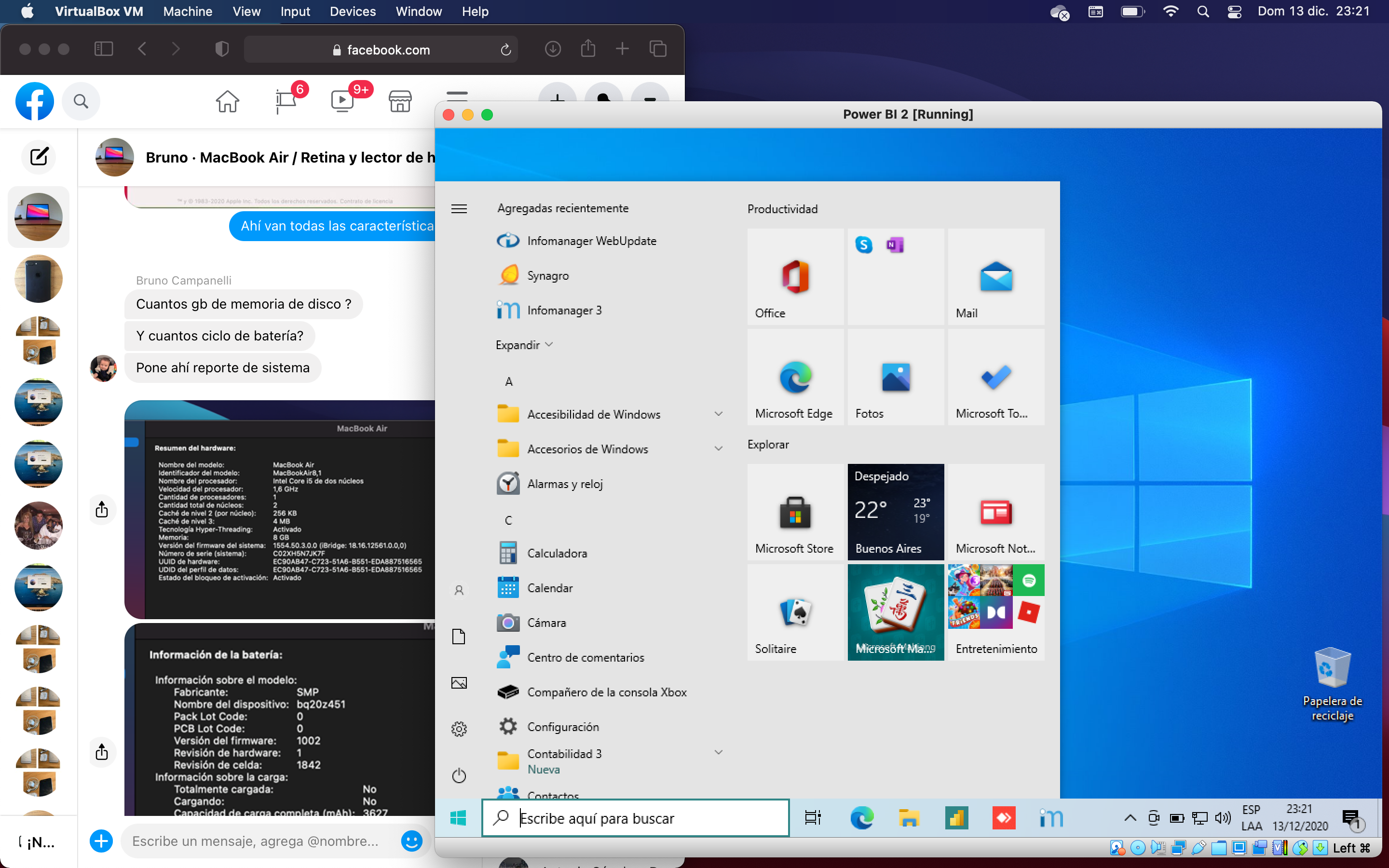
Task: Launch Microsoft Edge from the taskbar
Action: [861, 817]
